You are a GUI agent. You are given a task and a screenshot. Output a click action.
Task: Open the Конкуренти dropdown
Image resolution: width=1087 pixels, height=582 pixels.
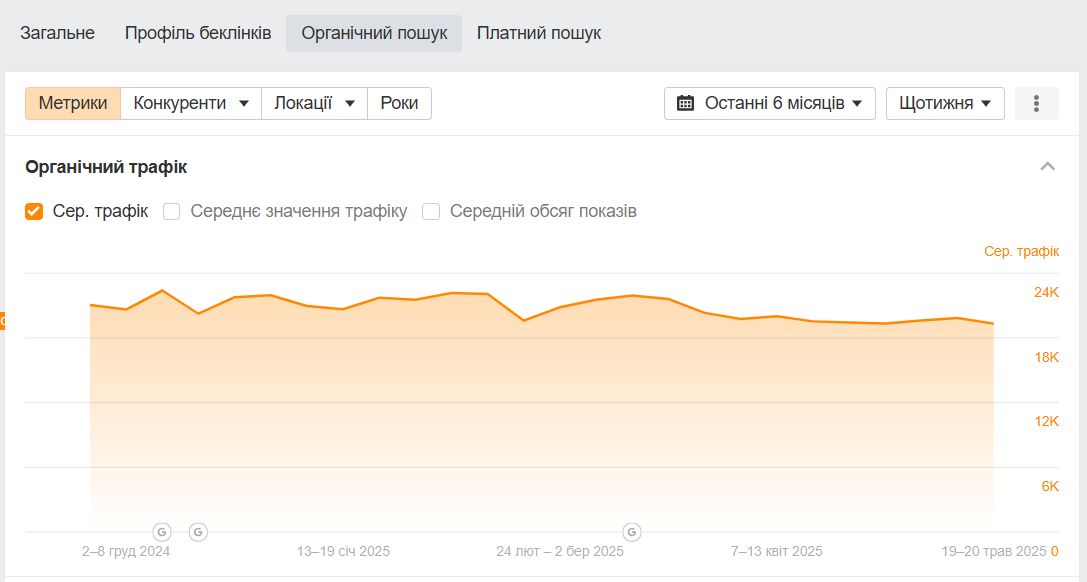(191, 103)
